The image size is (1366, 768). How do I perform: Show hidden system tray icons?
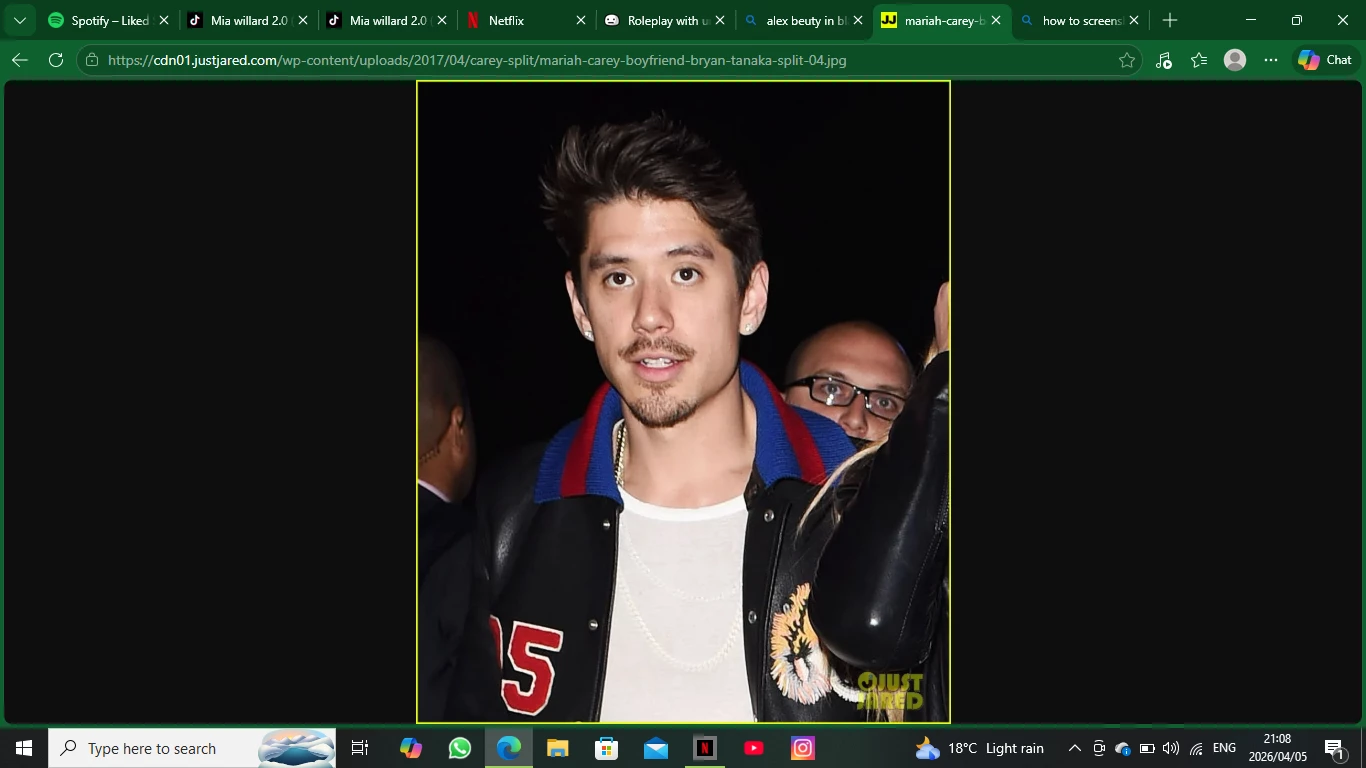pyautogui.click(x=1075, y=748)
